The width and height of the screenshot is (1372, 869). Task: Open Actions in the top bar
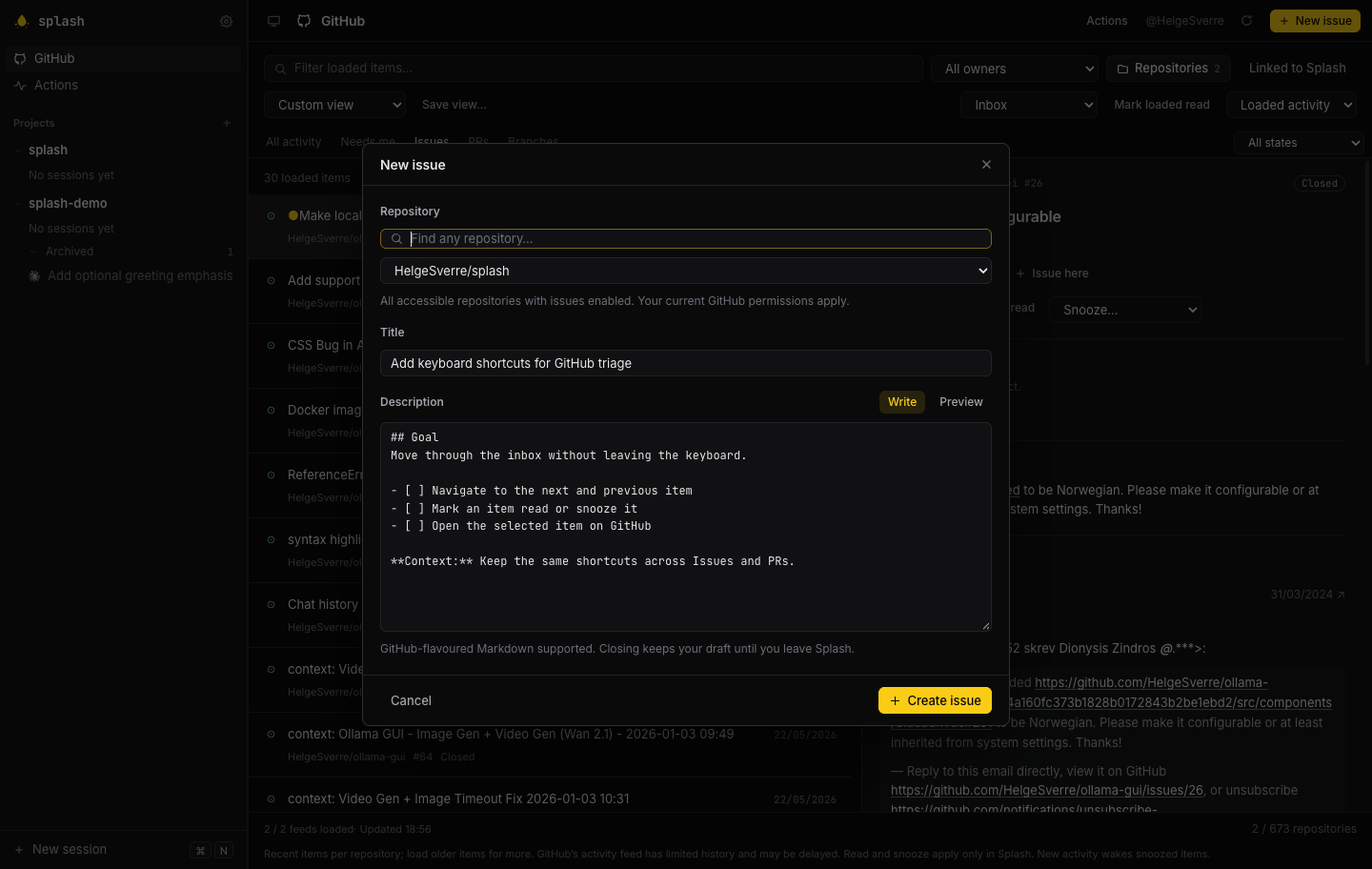1106,21
